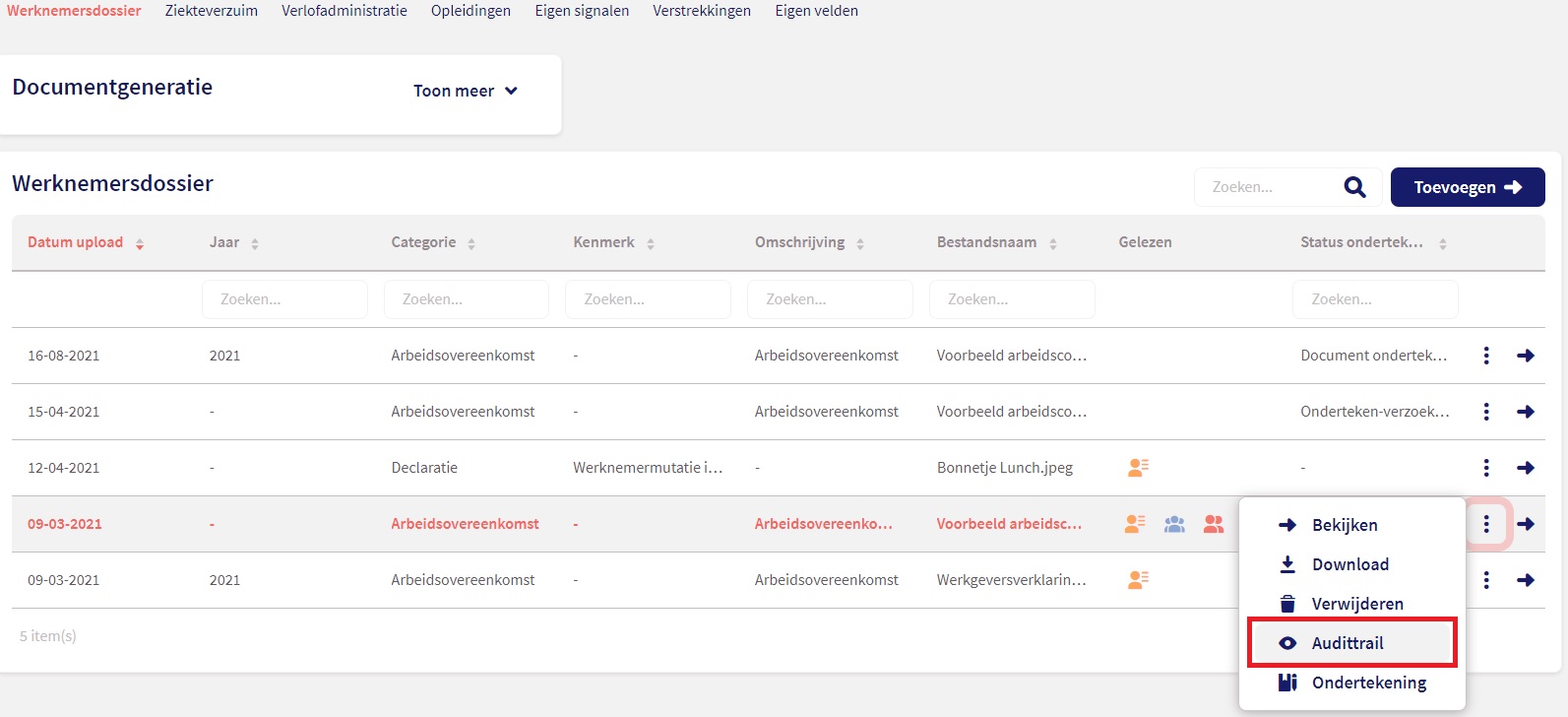The width and height of the screenshot is (1568, 717).
Task: Click read icon on Bonnetje Lunch row
Action: [x=1138, y=468]
